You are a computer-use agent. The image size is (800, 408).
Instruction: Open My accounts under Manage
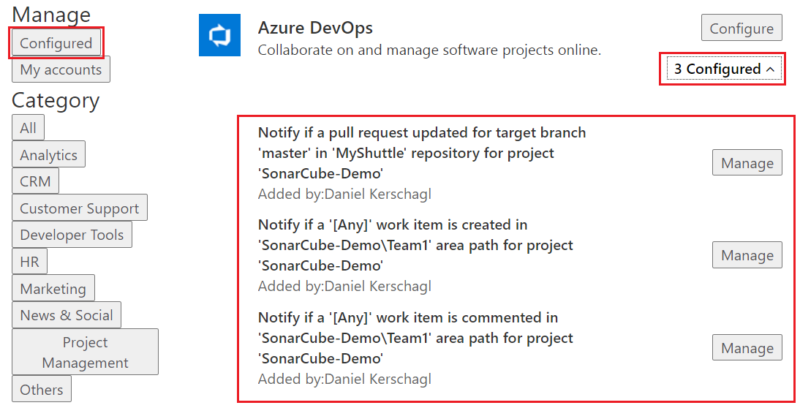(61, 70)
